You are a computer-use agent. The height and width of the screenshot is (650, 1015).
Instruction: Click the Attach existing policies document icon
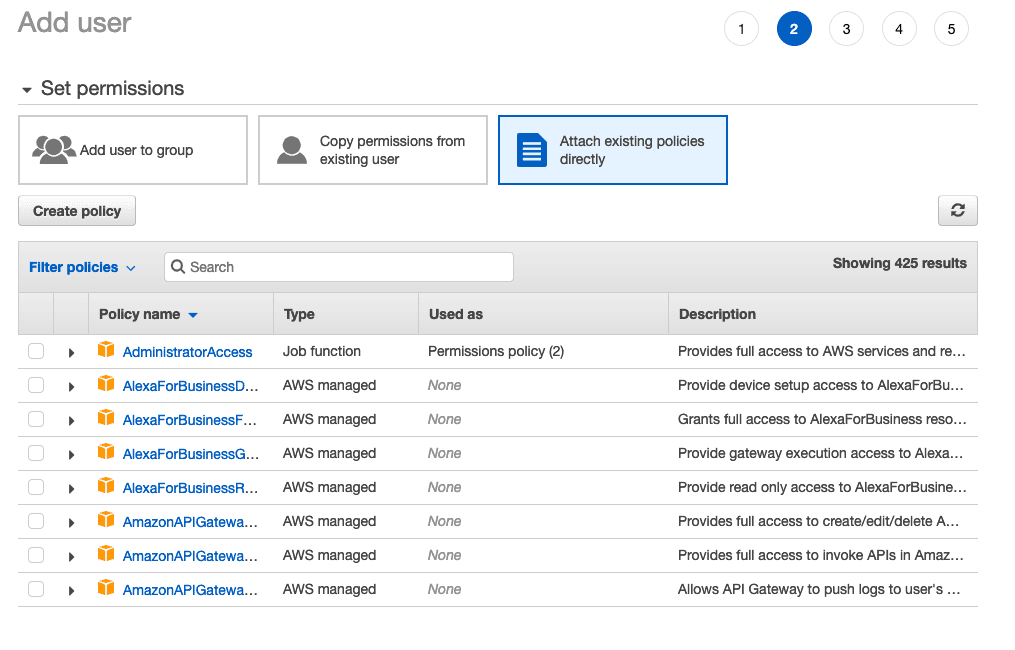(532, 150)
